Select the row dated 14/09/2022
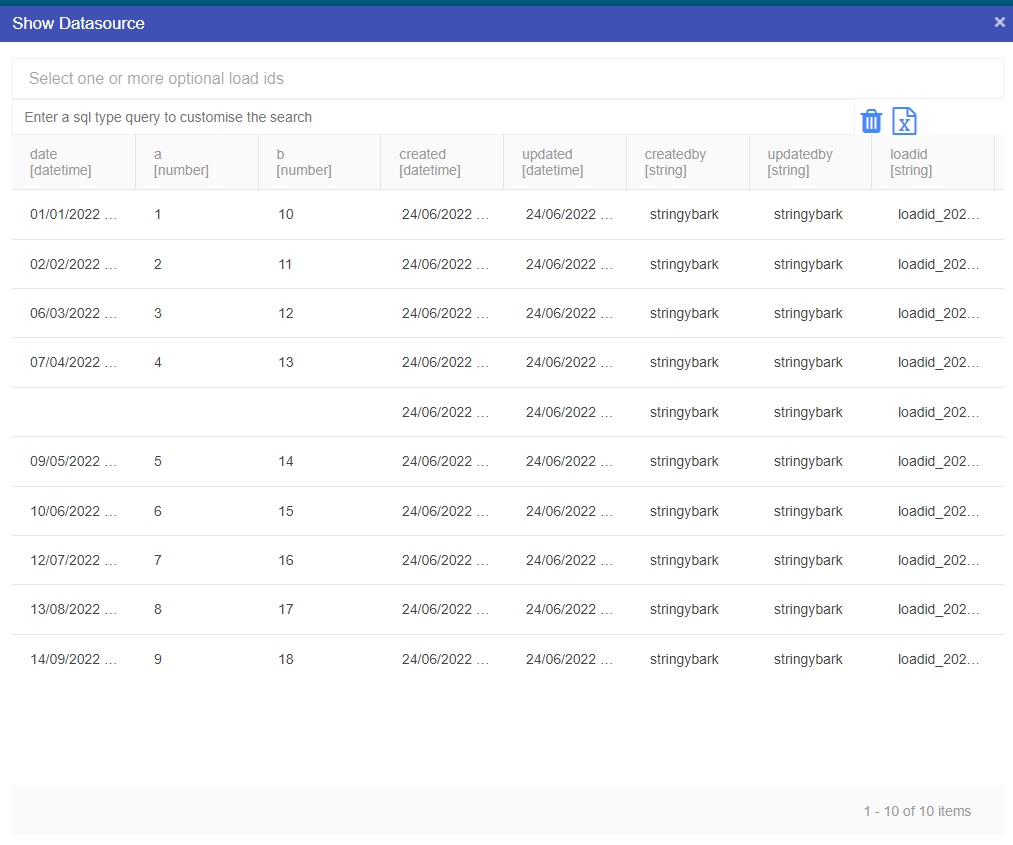Screen dimensions: 1013x845 click(73, 659)
